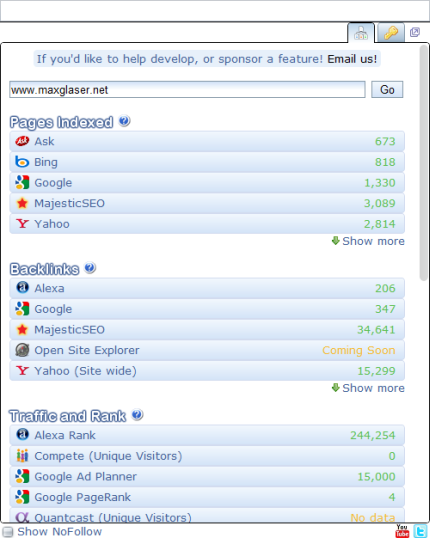430x538 pixels.
Task: Open Google Ad Planner value 15,000
Action: tap(376, 477)
